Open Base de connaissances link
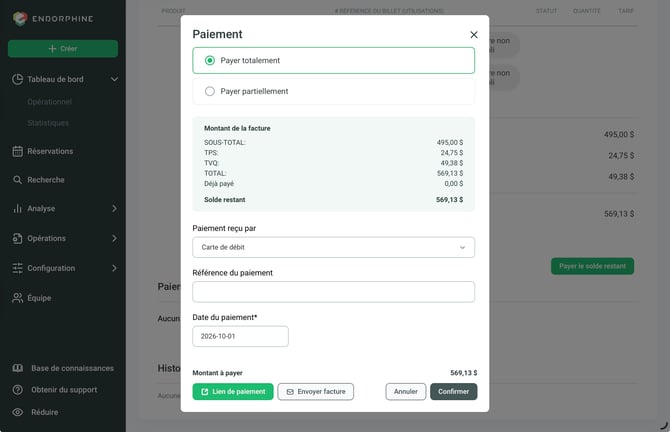This screenshot has width=670, height=432. [x=73, y=368]
